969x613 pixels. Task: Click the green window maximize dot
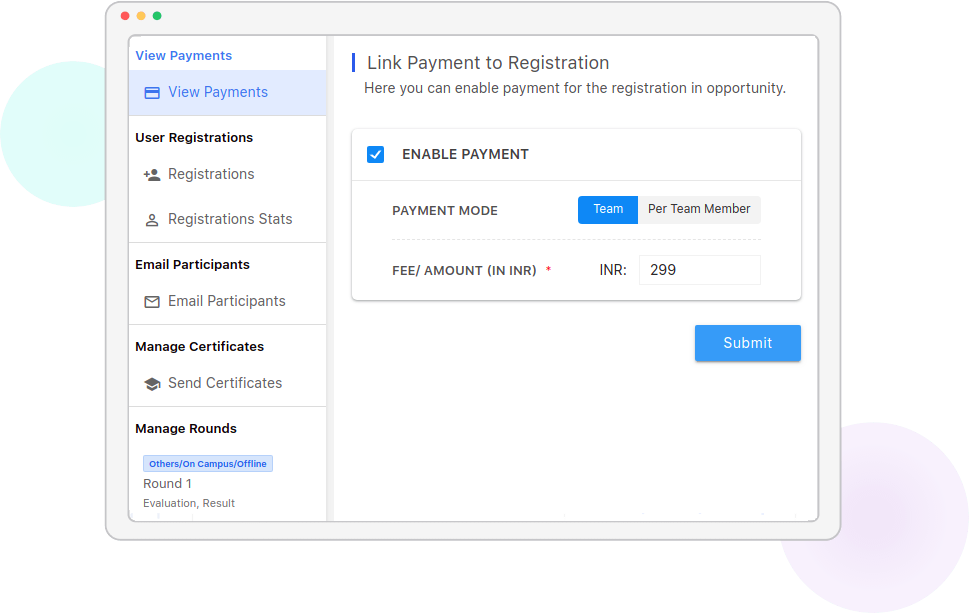[x=157, y=16]
